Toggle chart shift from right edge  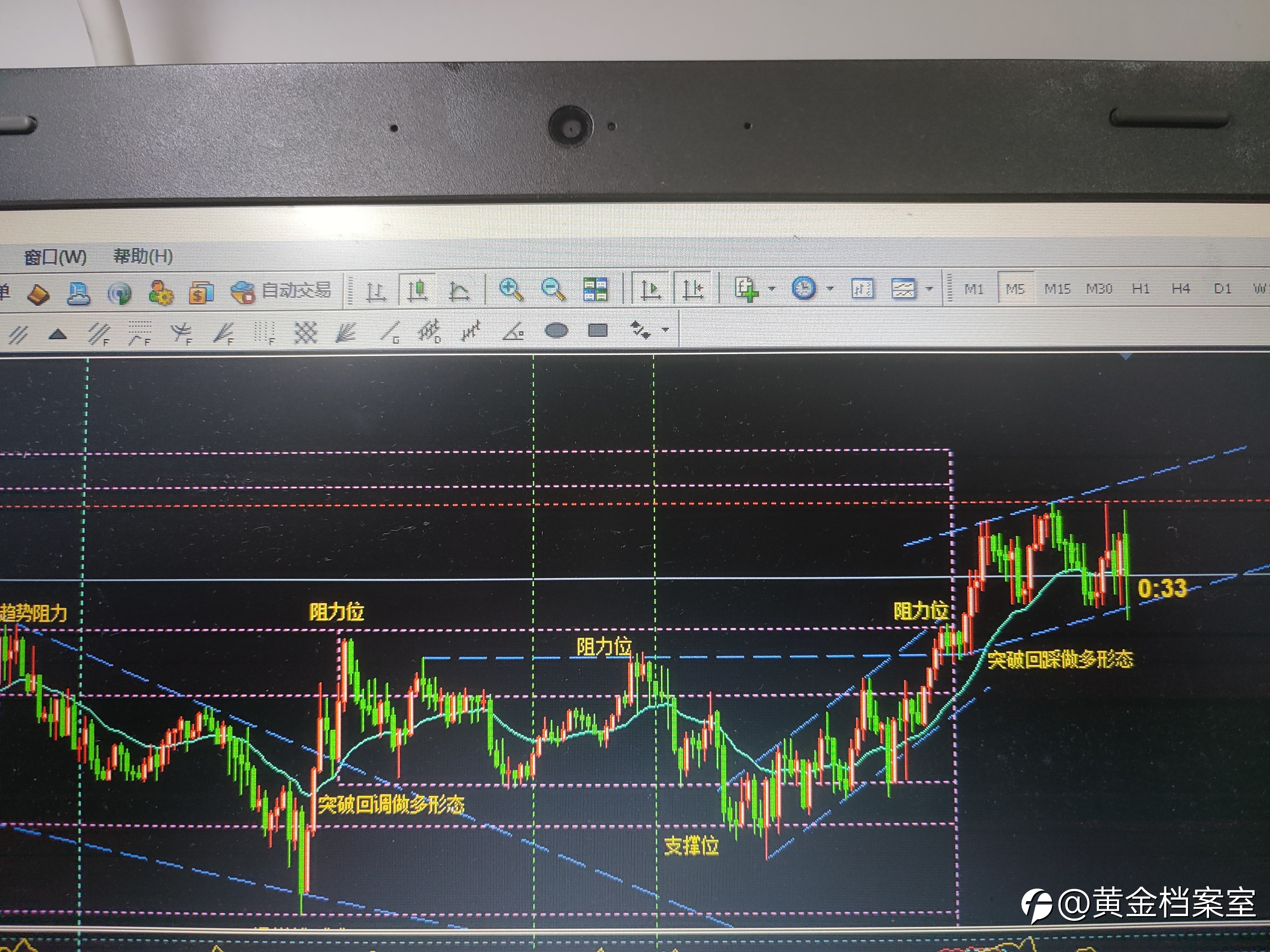tap(693, 289)
